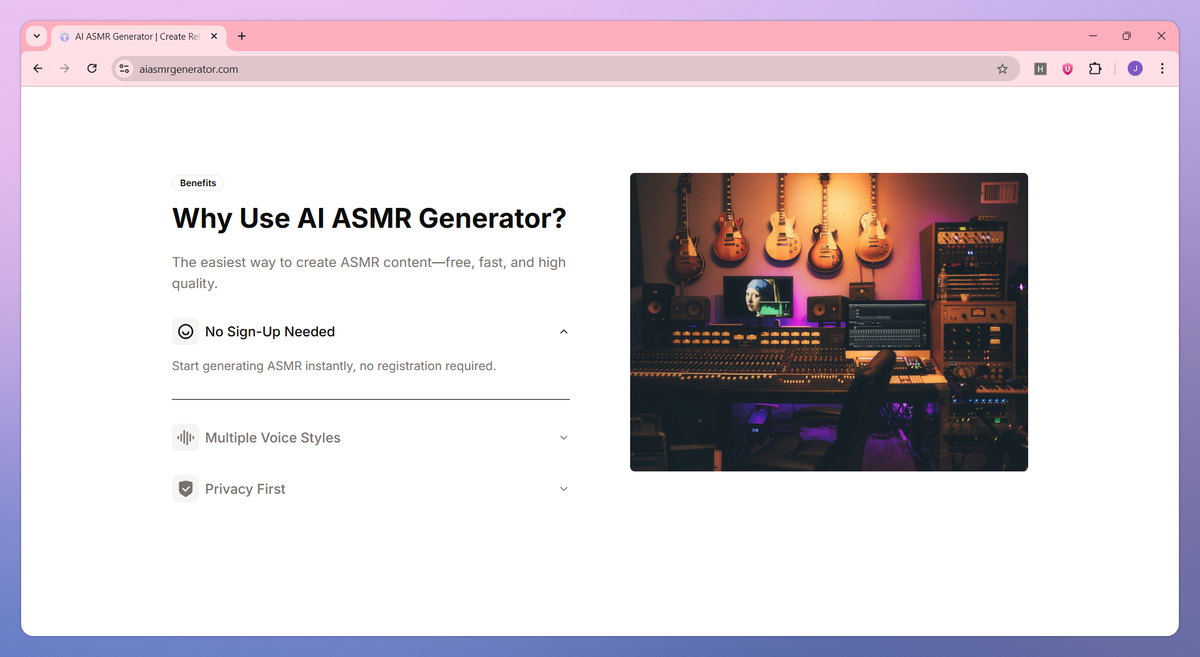This screenshot has height=657, width=1200.
Task: Click the text 'The easiest way to create ASMR content'
Action: (303, 262)
